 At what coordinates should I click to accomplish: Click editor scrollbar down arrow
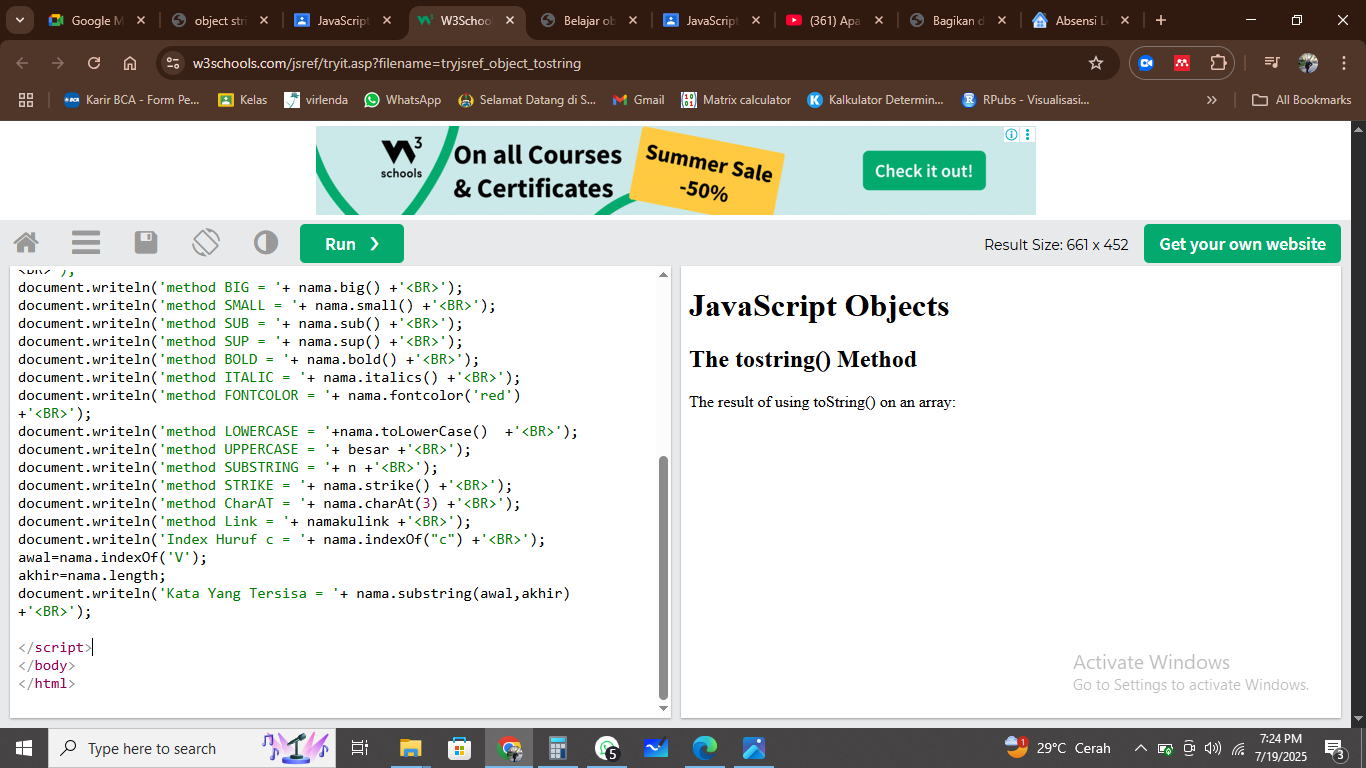coord(663,708)
